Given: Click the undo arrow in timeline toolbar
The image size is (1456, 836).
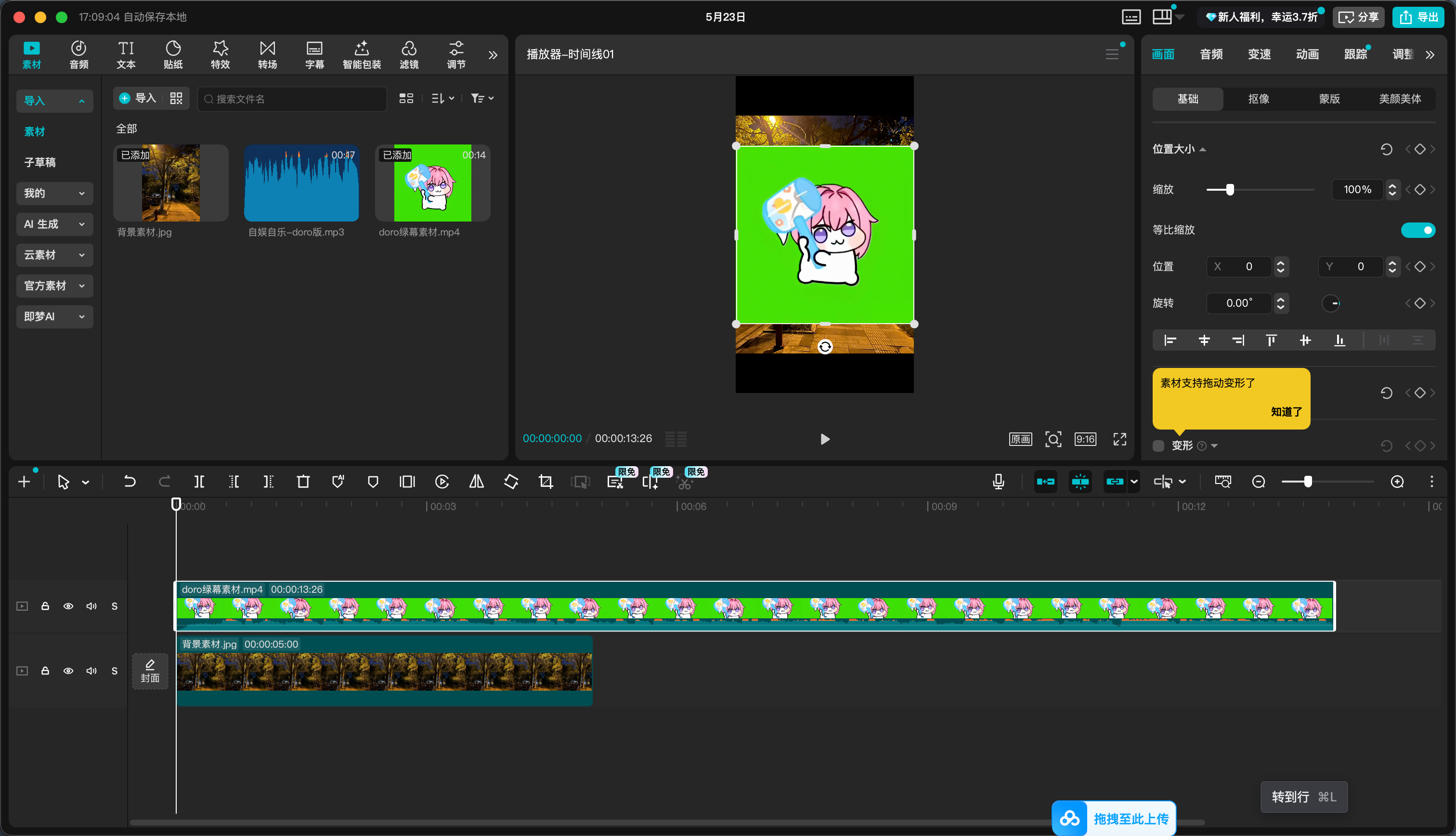Looking at the screenshot, I should (x=130, y=482).
